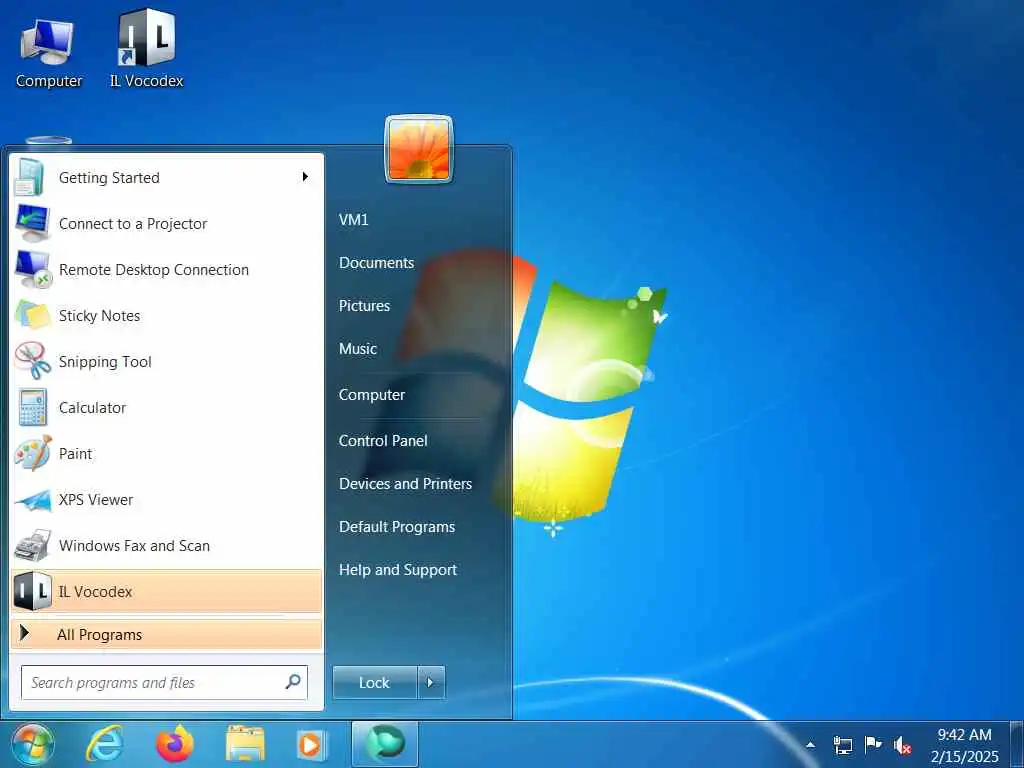
Task: Select the Windows Fax and Scan label
Action: 134,546
